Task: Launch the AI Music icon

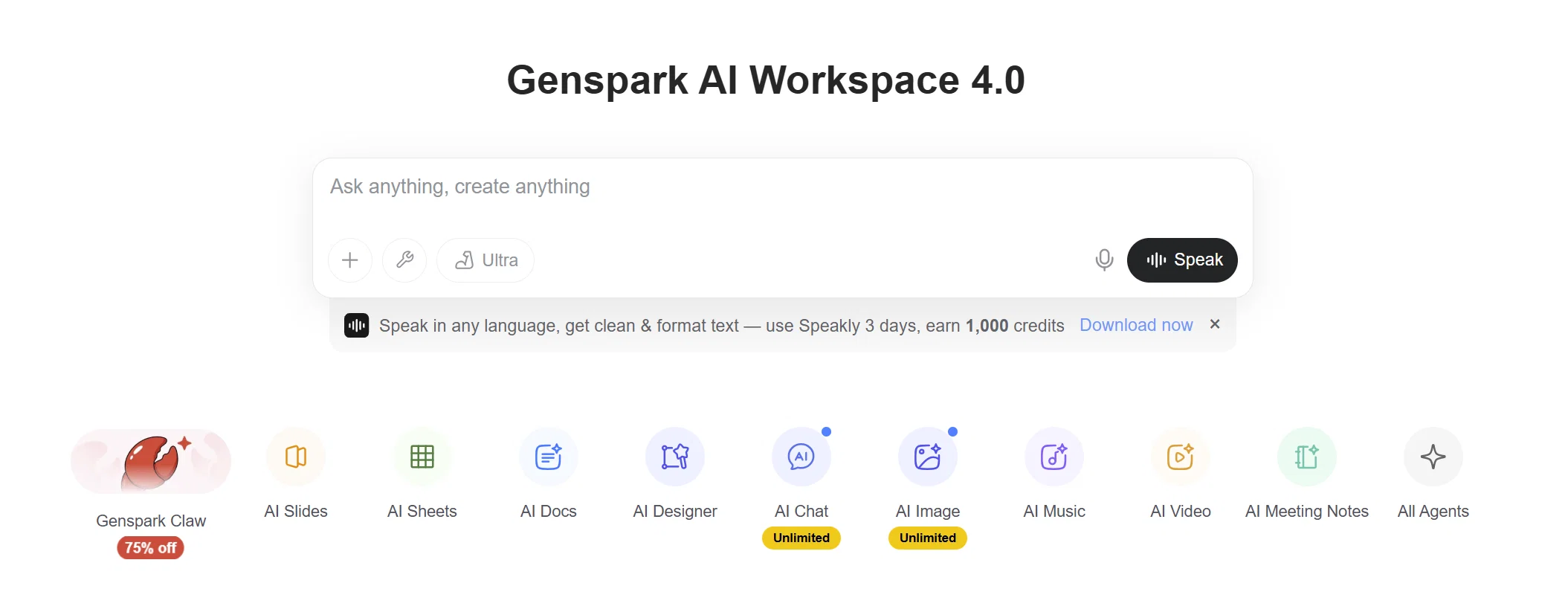Action: [x=1054, y=457]
